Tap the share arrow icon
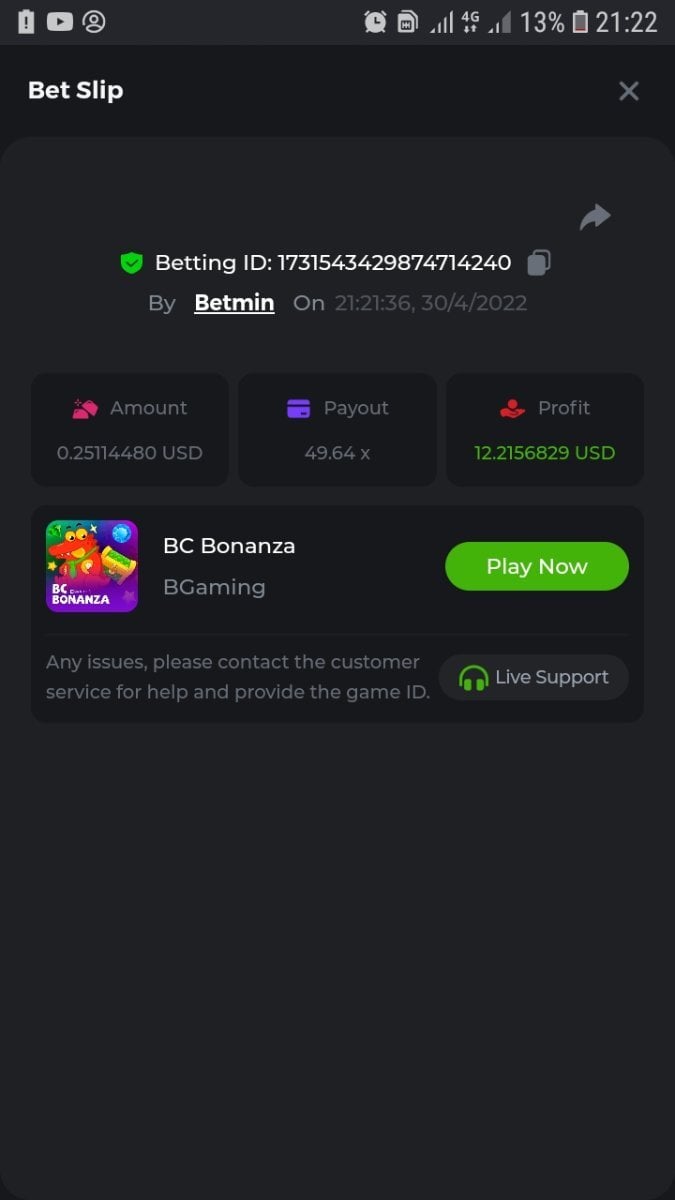This screenshot has height=1200, width=675. [595, 217]
